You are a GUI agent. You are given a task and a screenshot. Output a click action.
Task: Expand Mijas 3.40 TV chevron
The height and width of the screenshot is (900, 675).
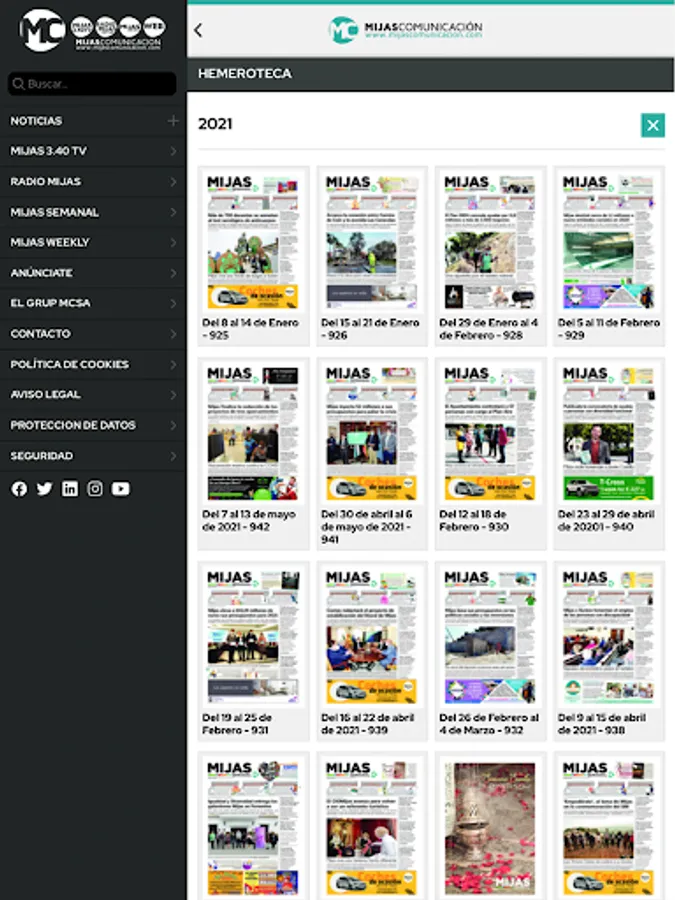coord(173,151)
